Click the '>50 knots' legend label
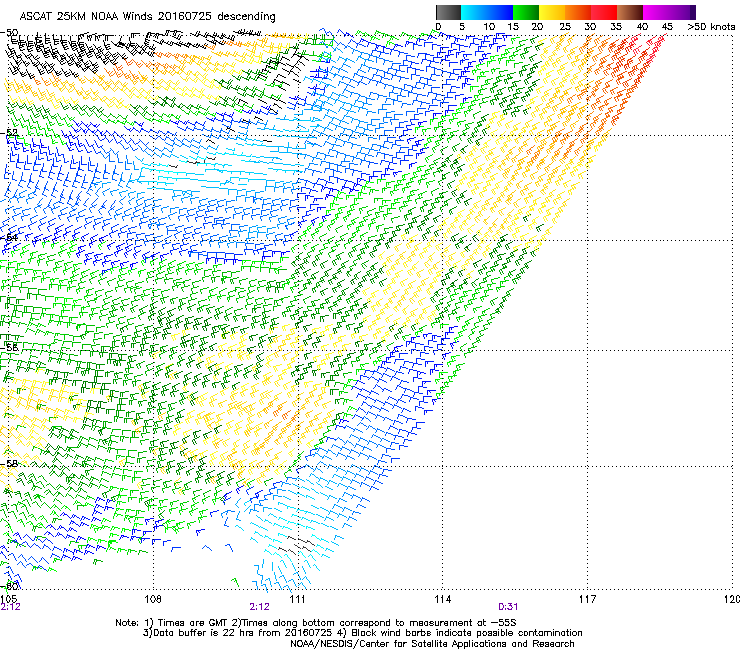This screenshot has width=740, height=650. [711, 27]
